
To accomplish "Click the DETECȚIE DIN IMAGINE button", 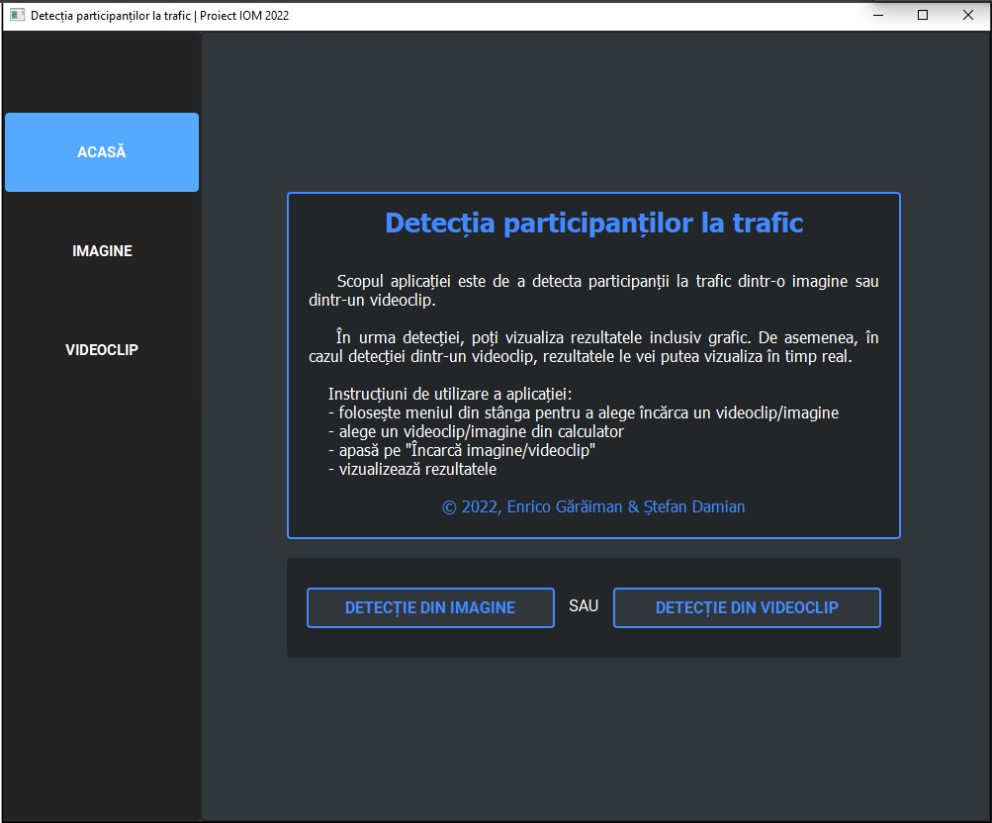I will (x=430, y=607).
